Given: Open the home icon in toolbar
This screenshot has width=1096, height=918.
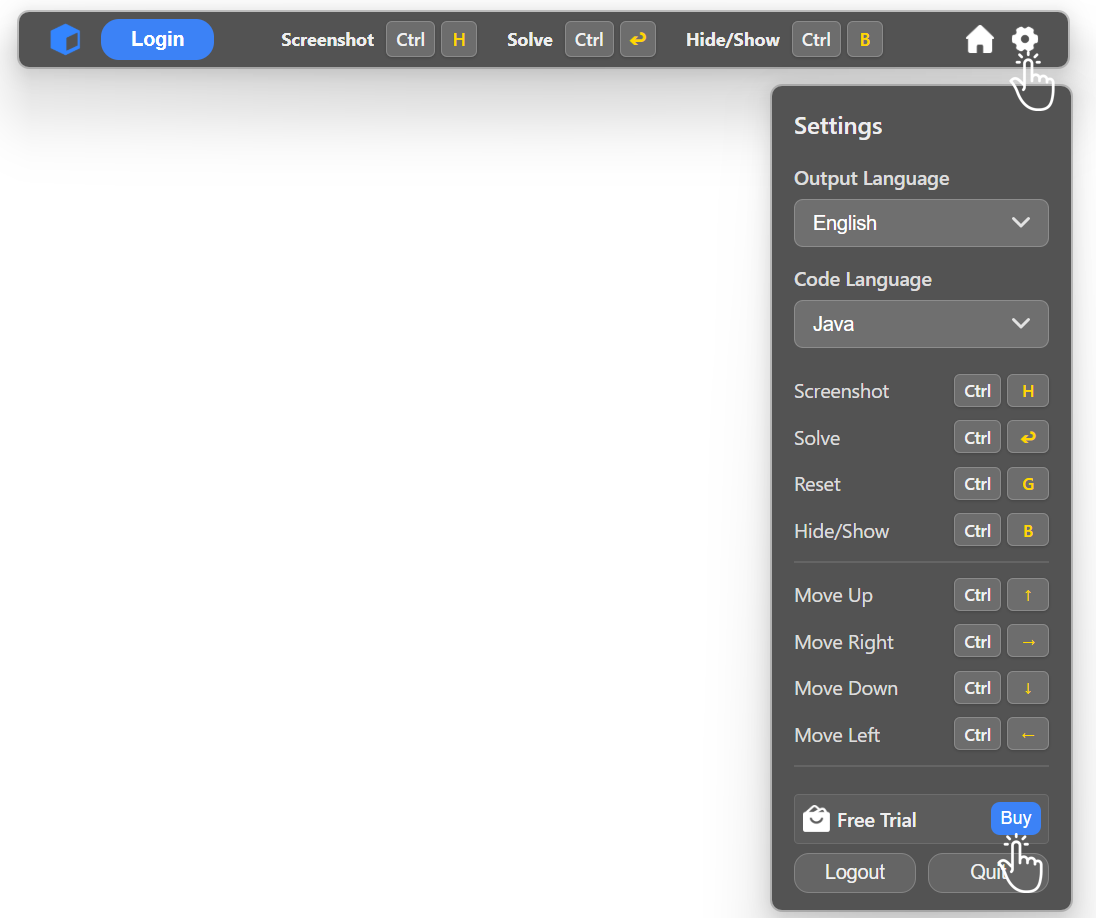Looking at the screenshot, I should pyautogui.click(x=979, y=40).
